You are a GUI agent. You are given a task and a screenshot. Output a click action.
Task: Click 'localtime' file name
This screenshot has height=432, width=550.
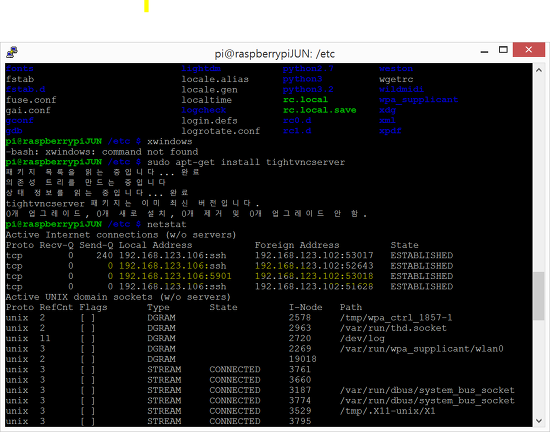(207, 100)
